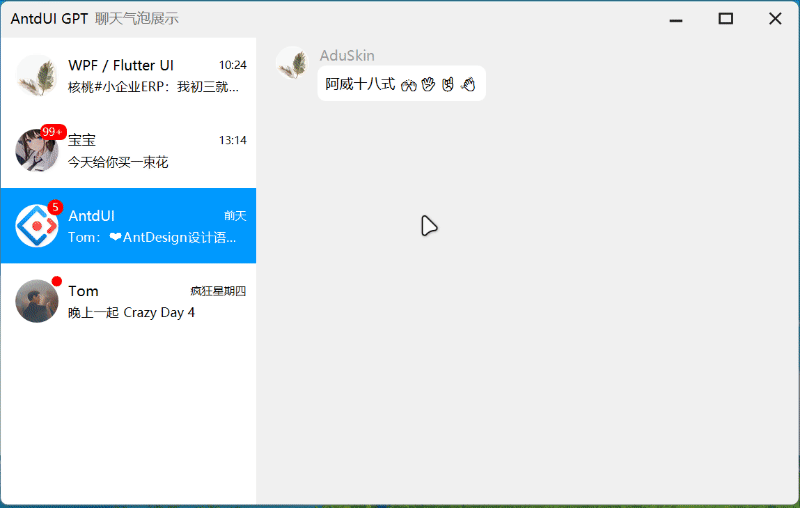The image size is (800, 508).
Task: Click the 核桃#小企业ERP message preview
Action: pyautogui.click(x=154, y=87)
